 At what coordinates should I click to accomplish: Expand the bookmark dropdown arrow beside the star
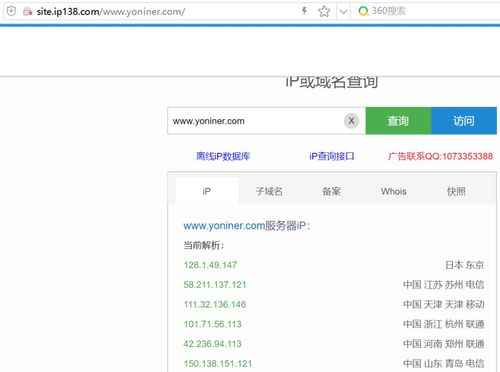(343, 12)
